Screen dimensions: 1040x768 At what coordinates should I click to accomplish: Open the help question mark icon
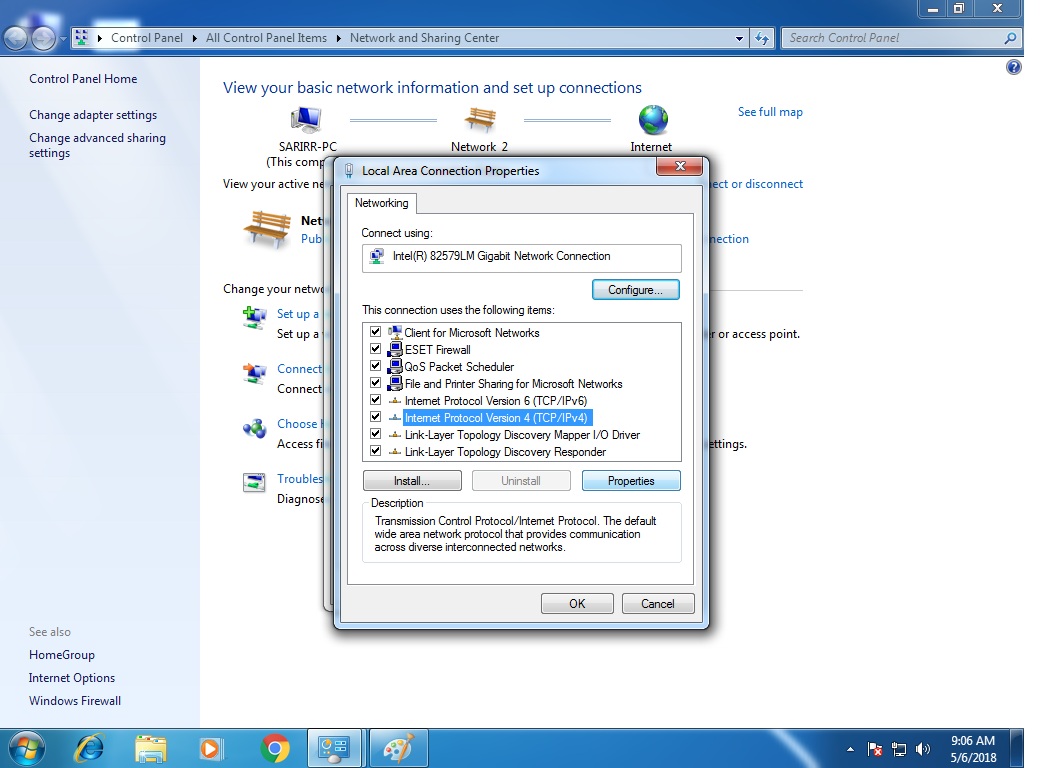(x=1013, y=66)
